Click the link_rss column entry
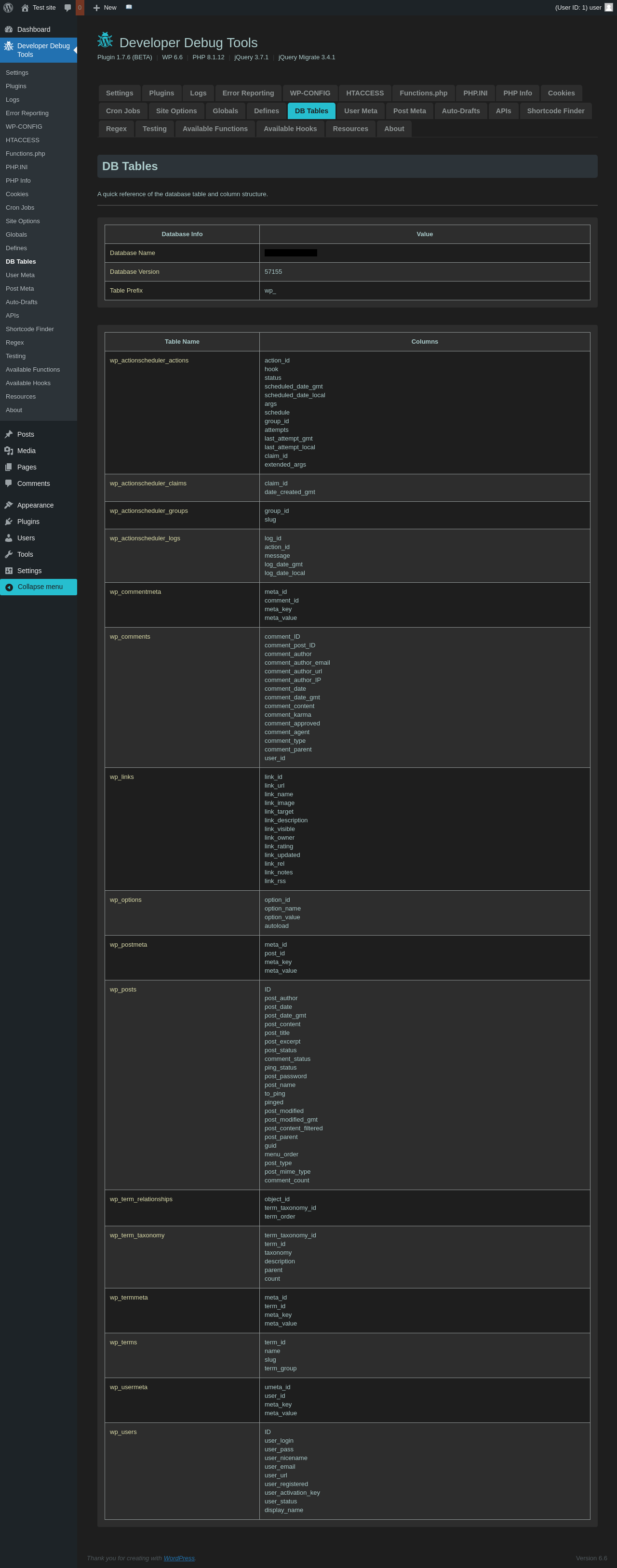 click(x=275, y=881)
